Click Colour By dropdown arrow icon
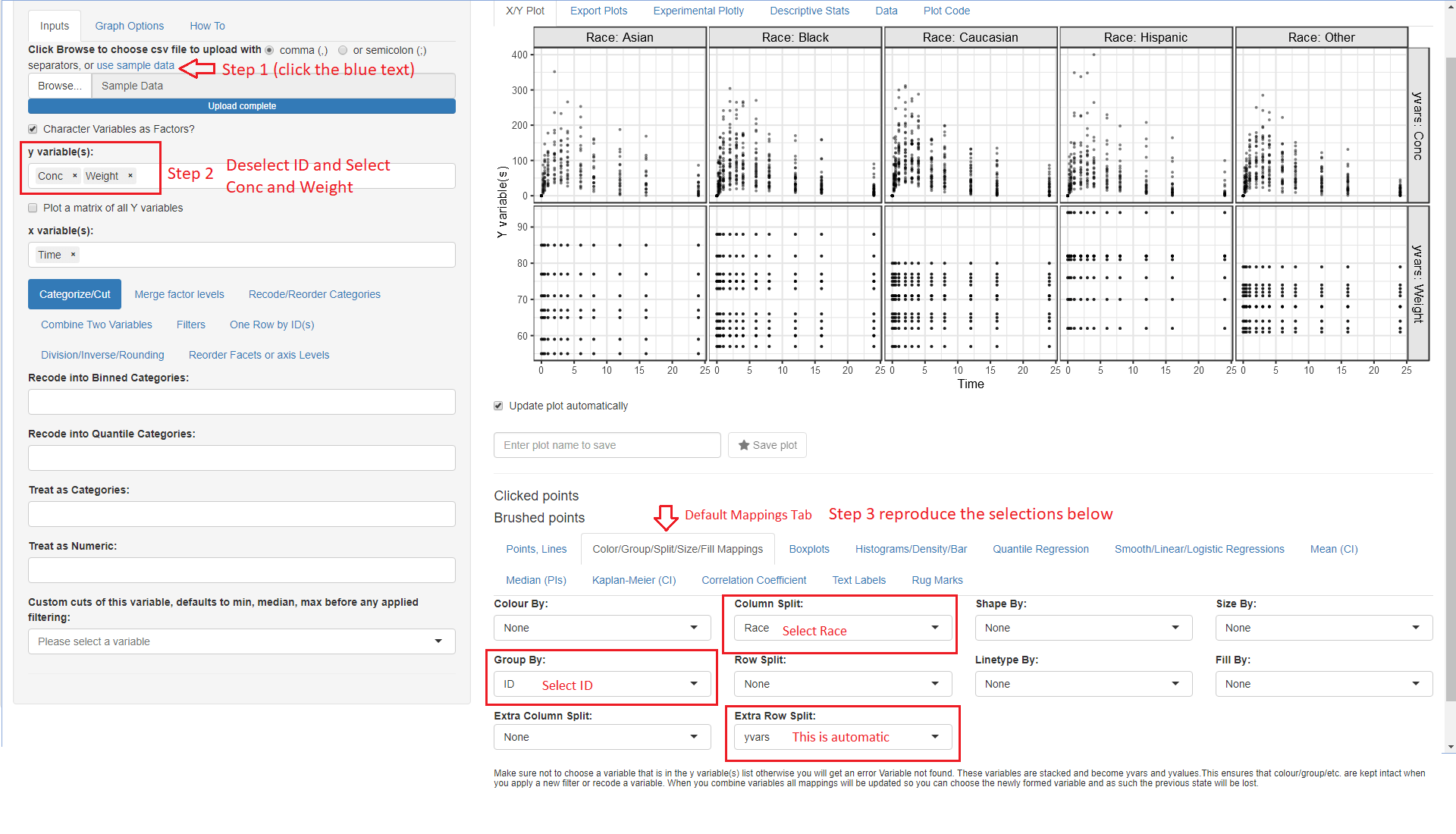This screenshot has width=1456, height=834. coord(693,628)
